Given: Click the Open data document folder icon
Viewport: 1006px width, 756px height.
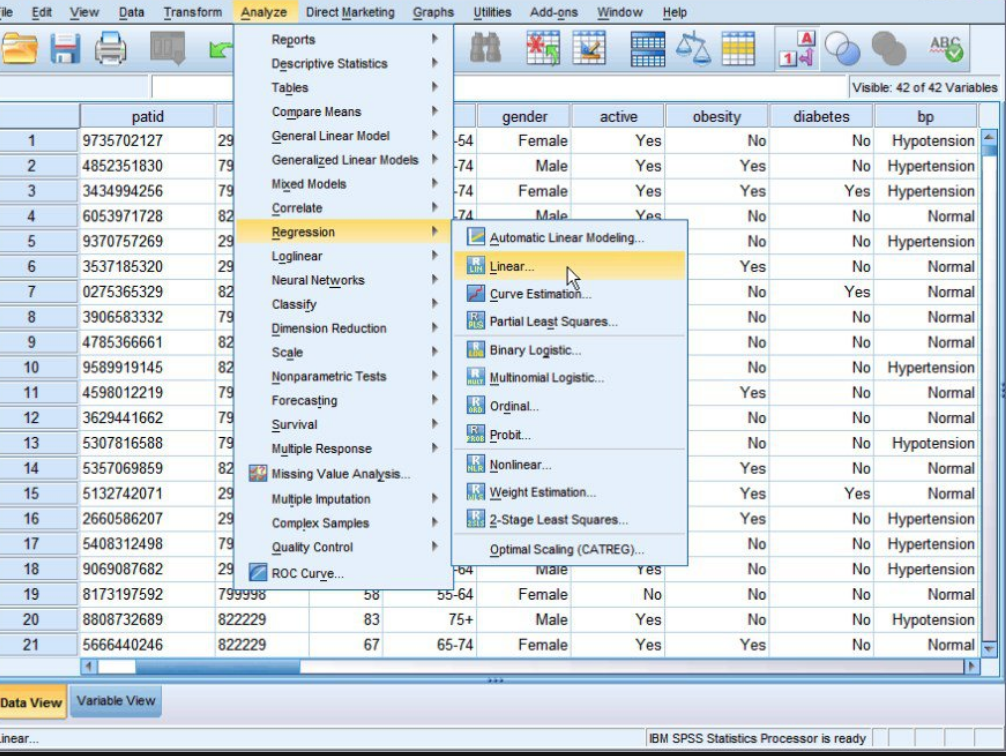Looking at the screenshot, I should click(19, 49).
